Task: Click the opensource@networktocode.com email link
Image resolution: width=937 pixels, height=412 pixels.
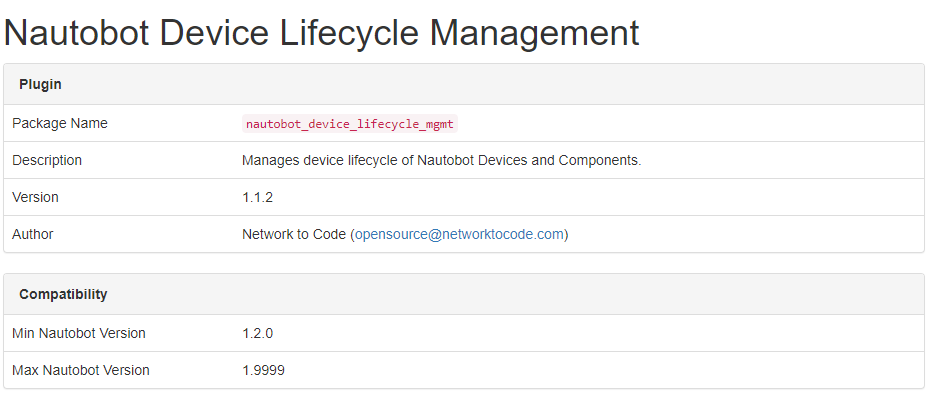Action: coord(459,234)
